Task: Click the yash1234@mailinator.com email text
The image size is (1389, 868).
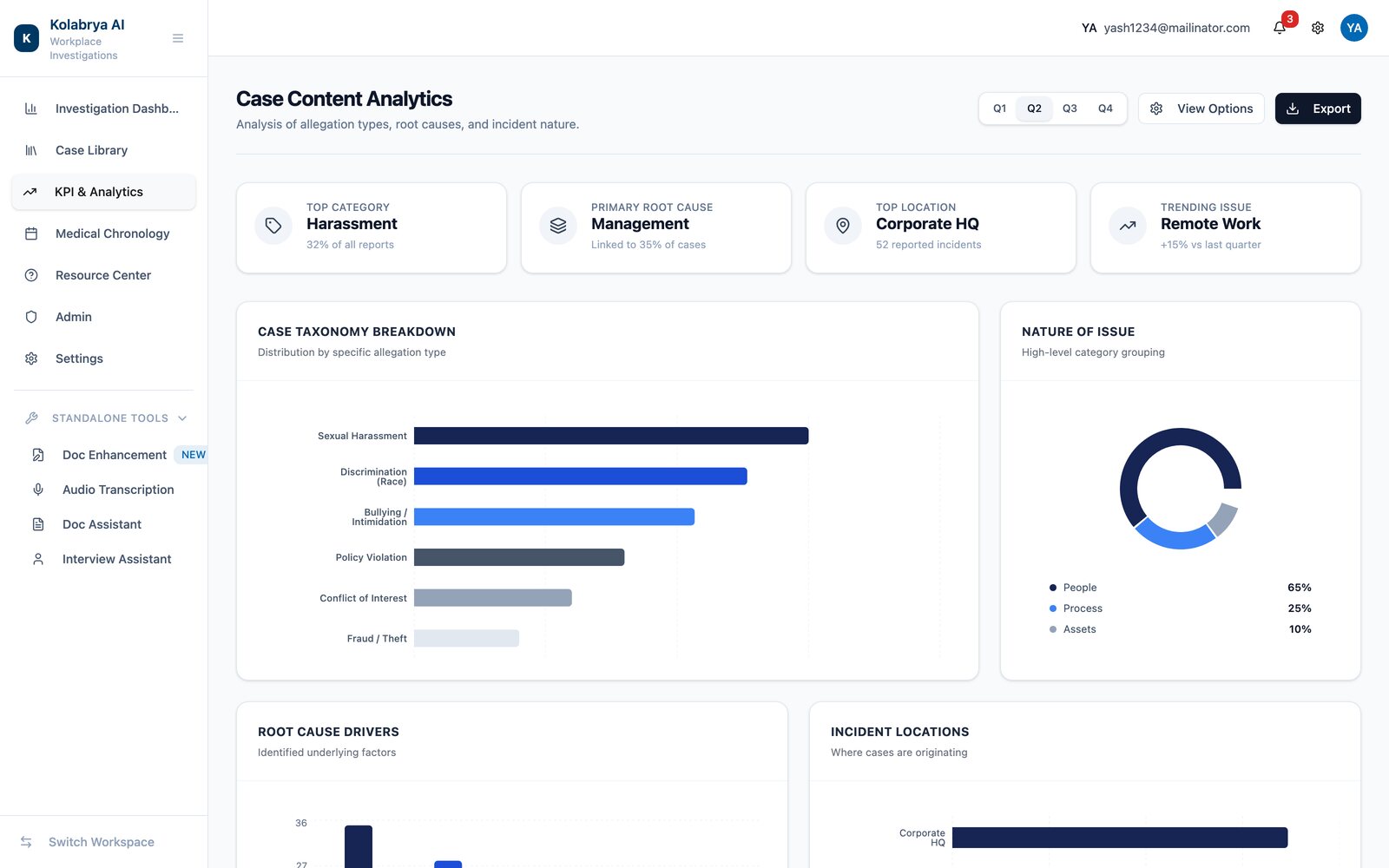Action: (1177, 28)
